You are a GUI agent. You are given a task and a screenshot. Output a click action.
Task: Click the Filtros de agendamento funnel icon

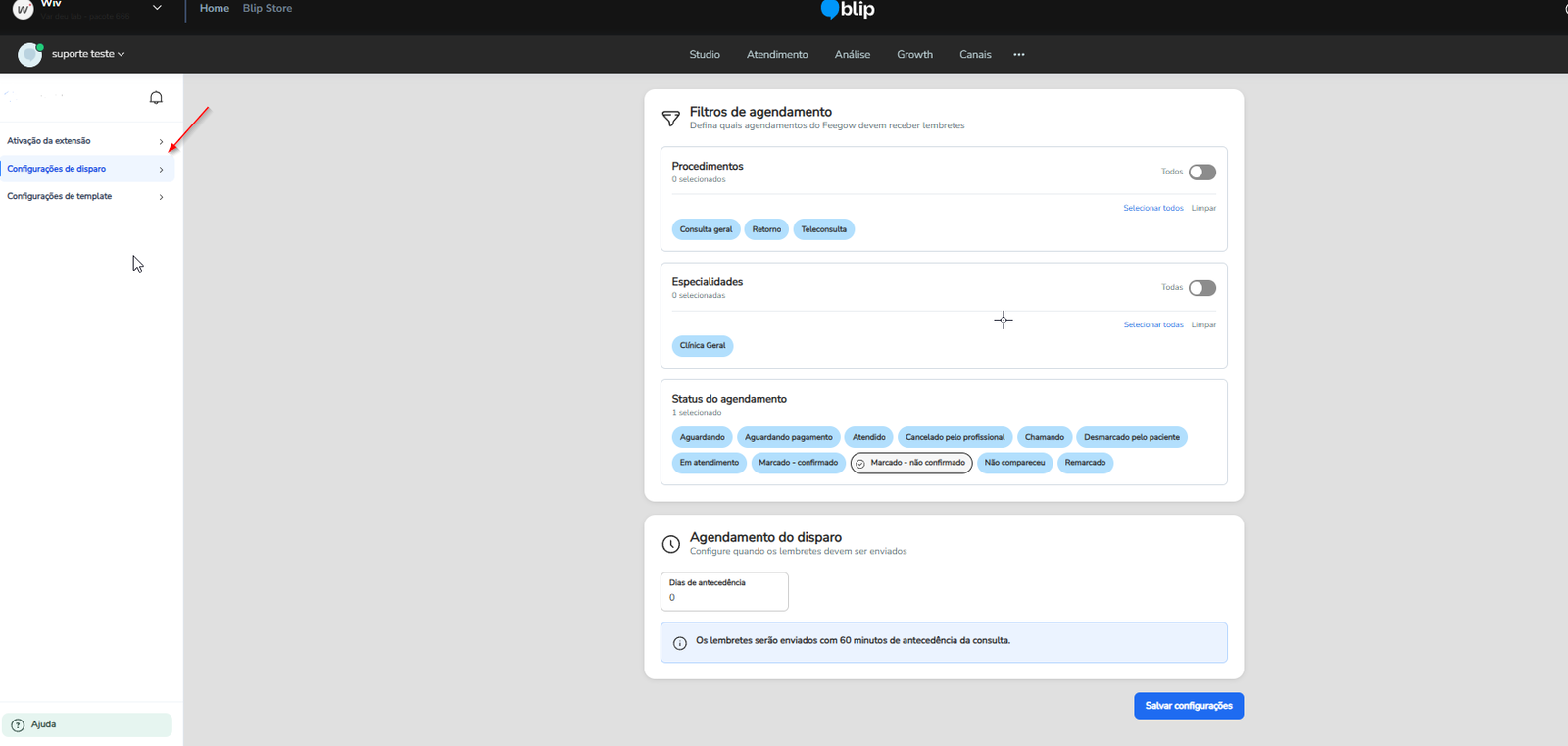click(x=671, y=119)
